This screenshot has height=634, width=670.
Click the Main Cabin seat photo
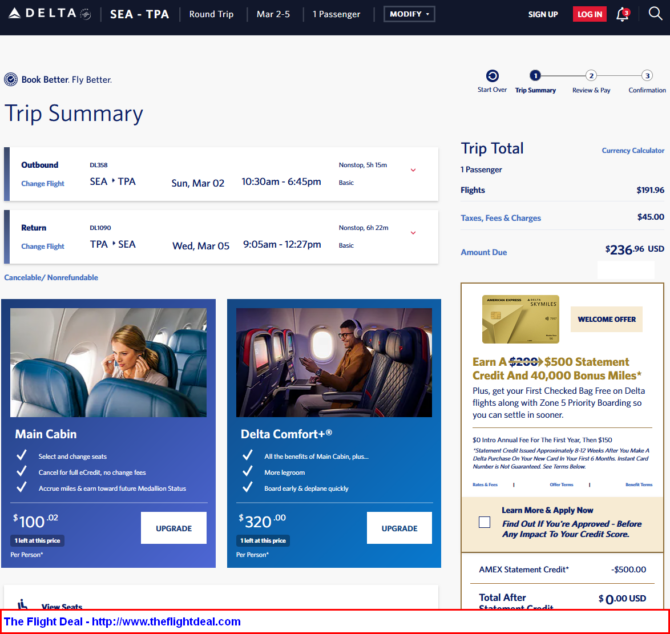click(109, 362)
